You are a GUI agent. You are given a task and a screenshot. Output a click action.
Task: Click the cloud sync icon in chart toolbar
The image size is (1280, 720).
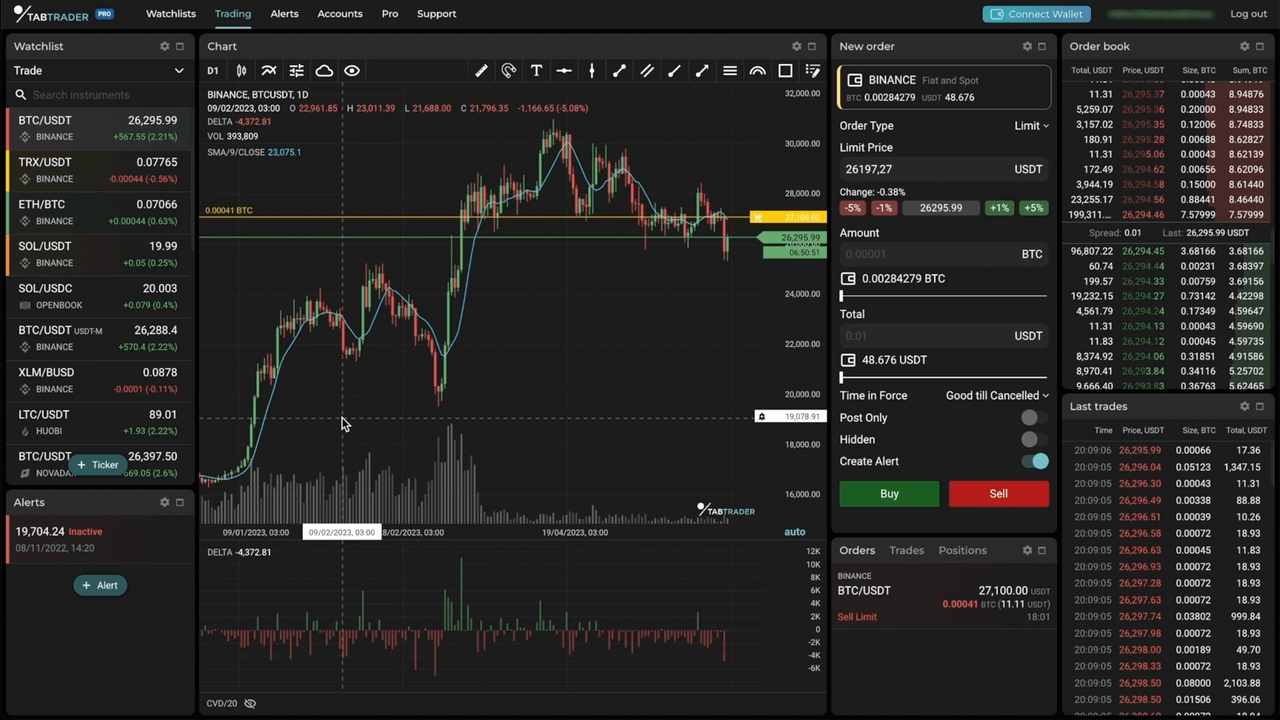click(324, 71)
